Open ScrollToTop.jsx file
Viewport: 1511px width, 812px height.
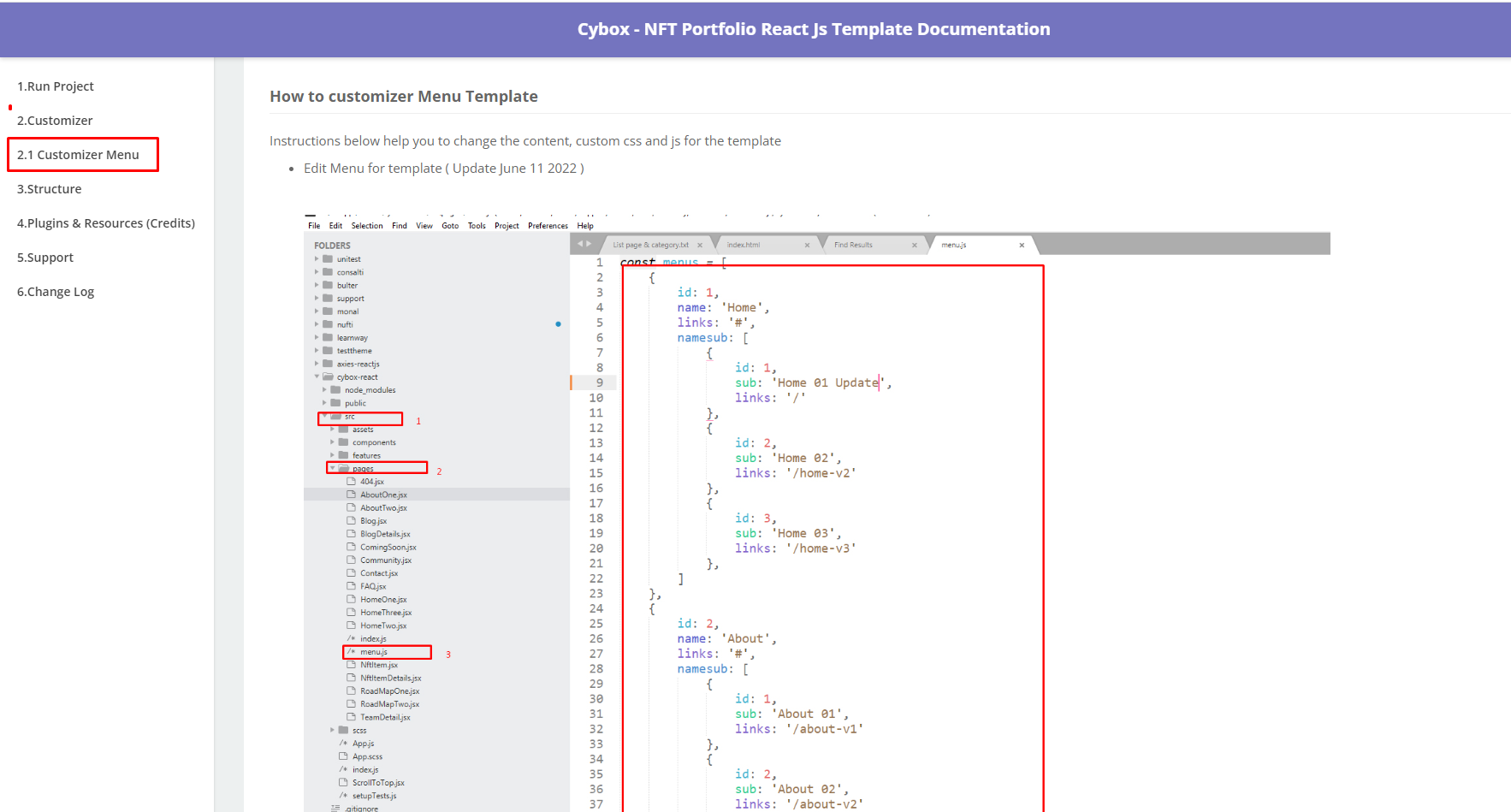pos(378,783)
